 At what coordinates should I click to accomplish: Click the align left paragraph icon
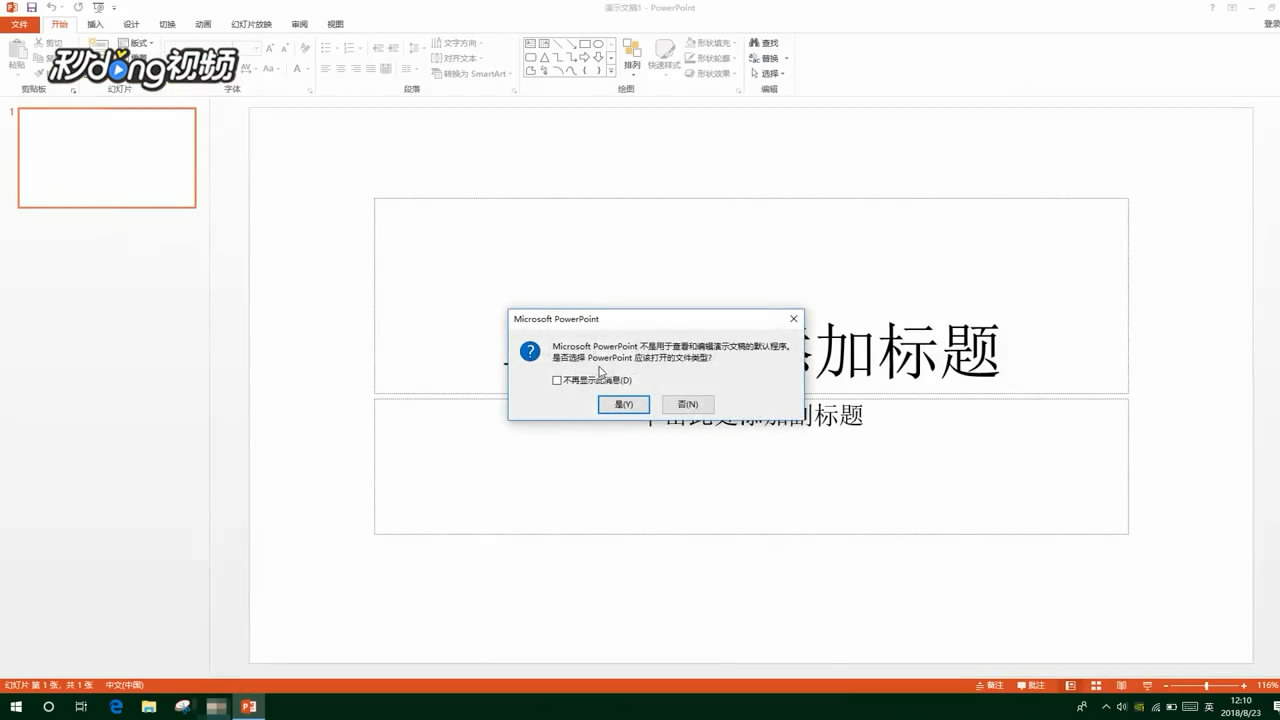326,68
